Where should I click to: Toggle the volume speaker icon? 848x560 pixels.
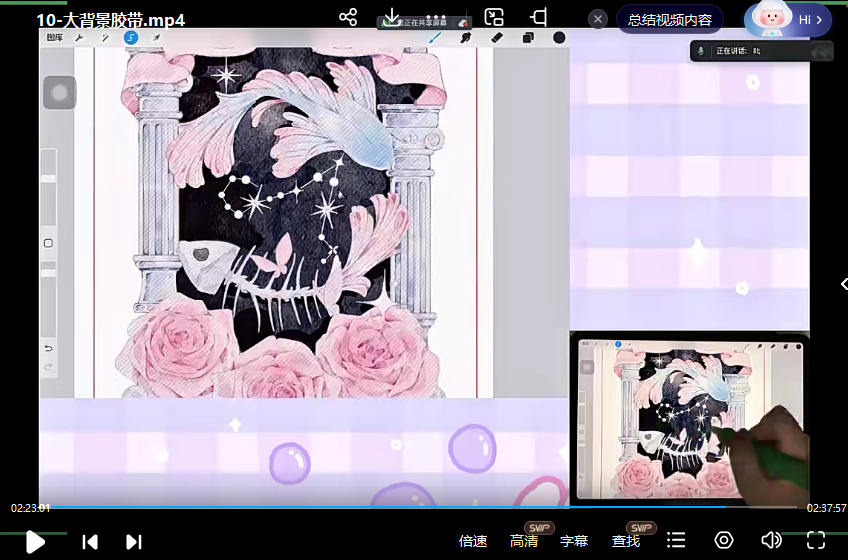(771, 540)
